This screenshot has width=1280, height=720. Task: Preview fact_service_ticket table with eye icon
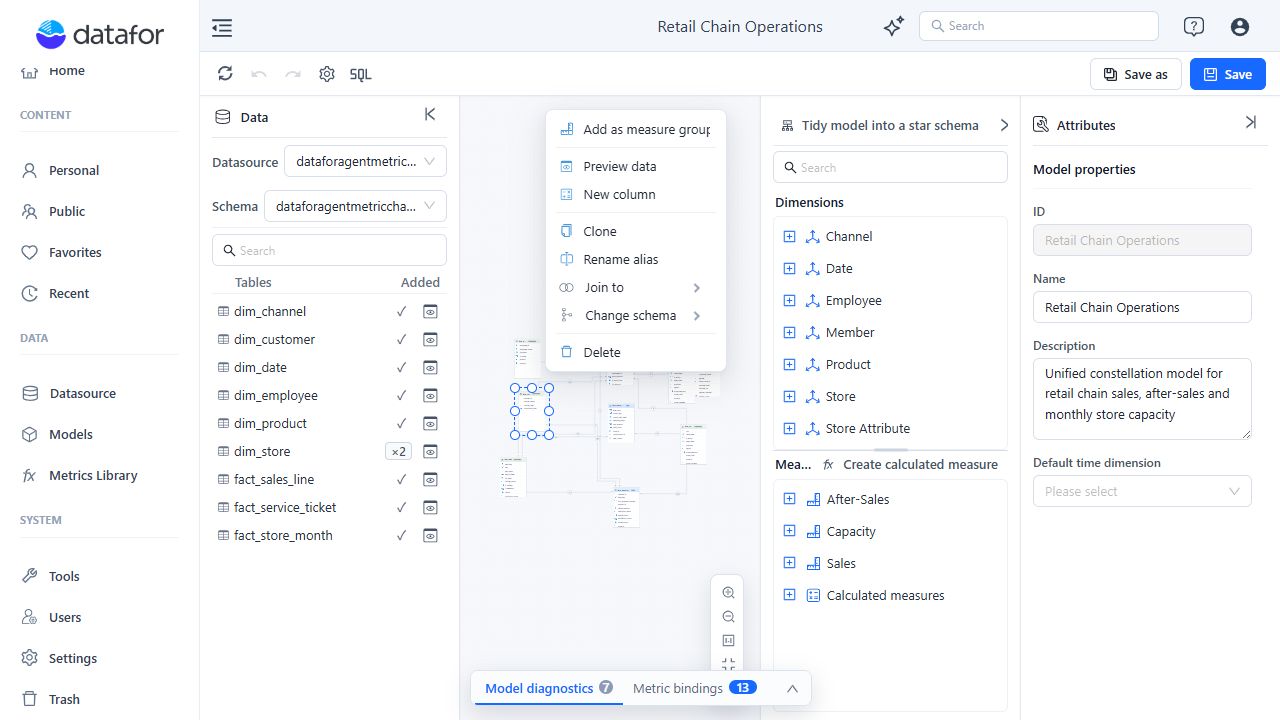tap(430, 507)
